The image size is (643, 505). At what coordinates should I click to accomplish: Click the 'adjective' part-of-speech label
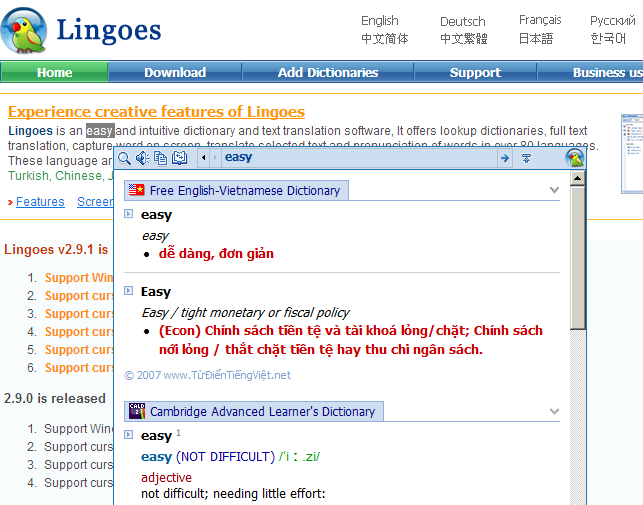[x=166, y=478]
